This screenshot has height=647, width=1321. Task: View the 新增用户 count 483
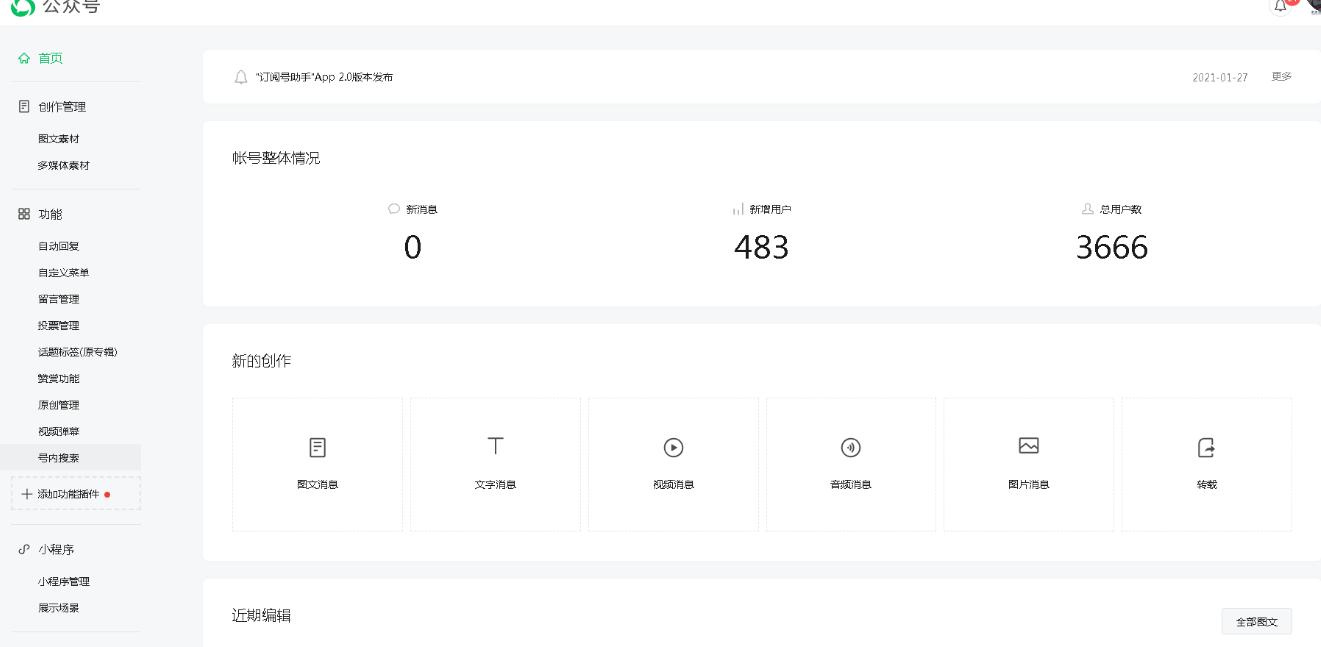[761, 247]
